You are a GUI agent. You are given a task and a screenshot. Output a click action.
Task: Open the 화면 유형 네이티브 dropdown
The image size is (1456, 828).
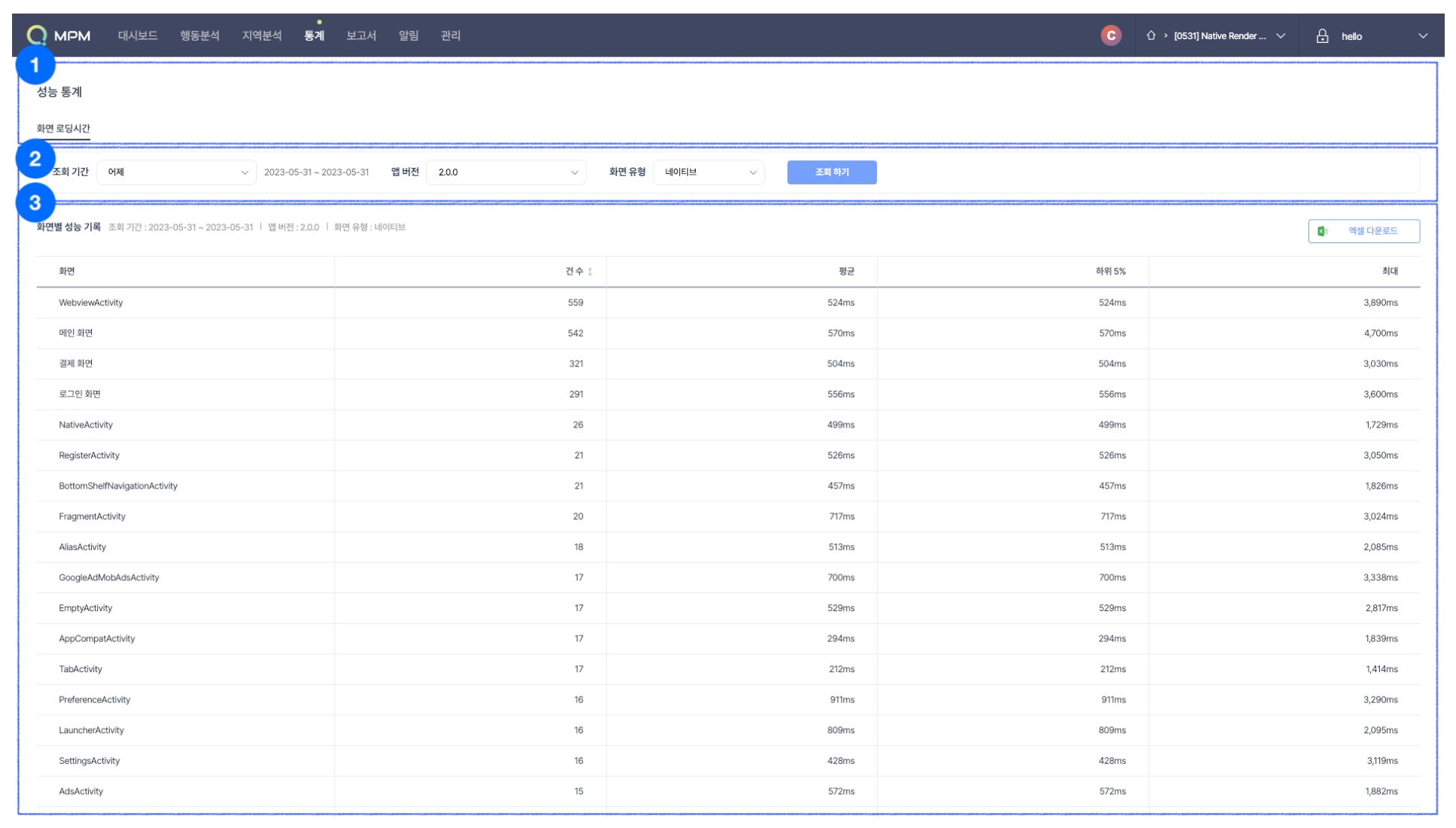708,172
